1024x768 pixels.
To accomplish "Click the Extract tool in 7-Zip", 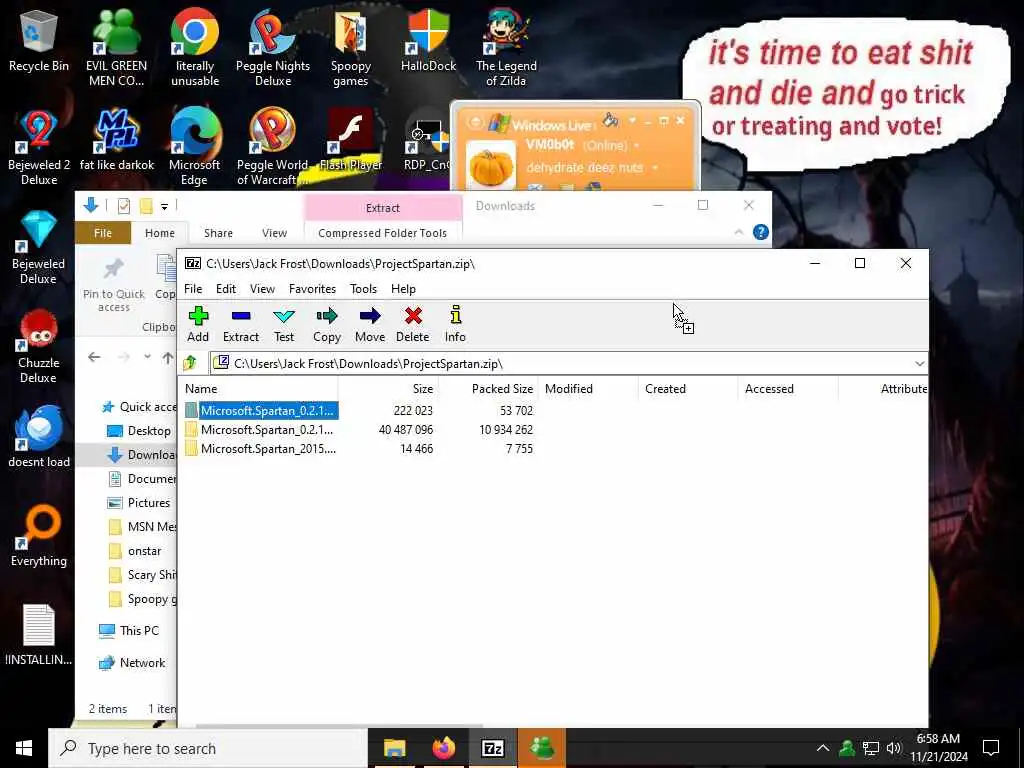I will (x=241, y=325).
